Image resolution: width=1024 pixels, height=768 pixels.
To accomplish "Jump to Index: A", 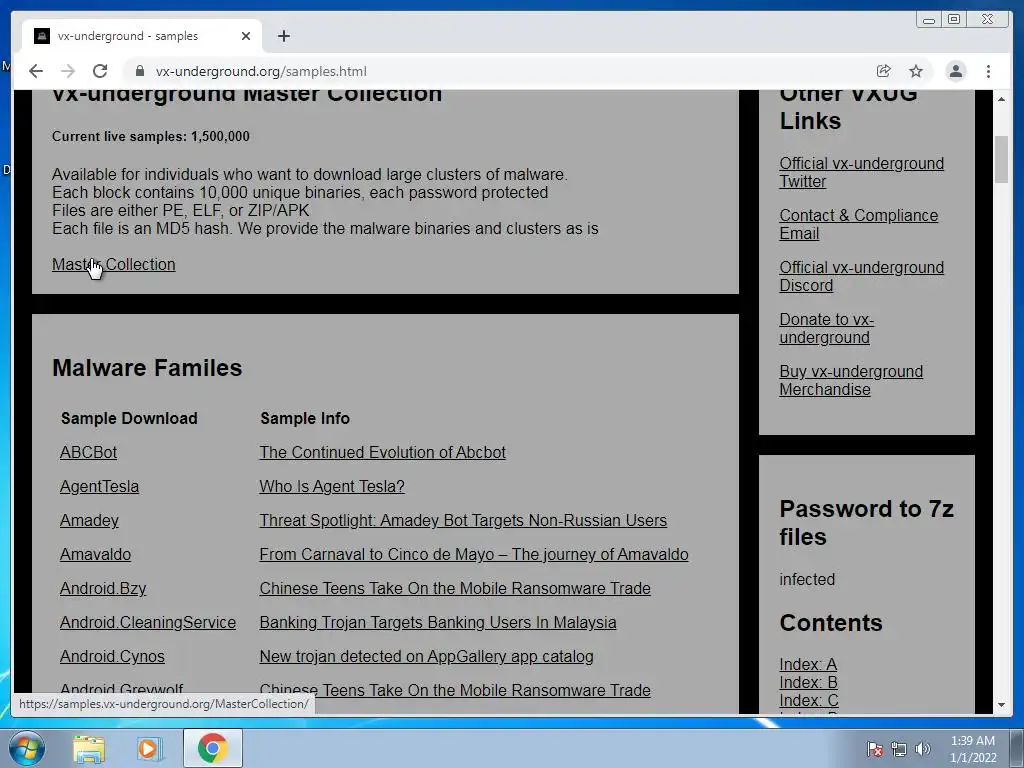I will pos(808,664).
